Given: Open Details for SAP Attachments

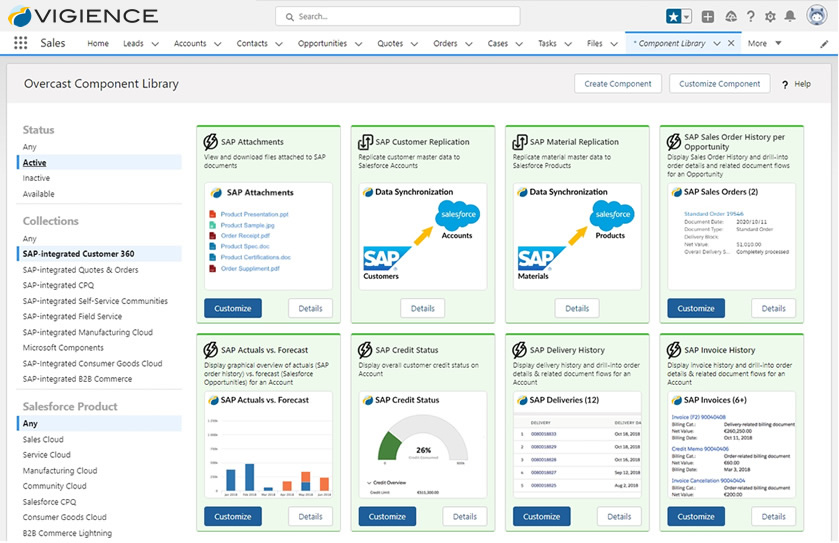Looking at the screenshot, I should 310,308.
